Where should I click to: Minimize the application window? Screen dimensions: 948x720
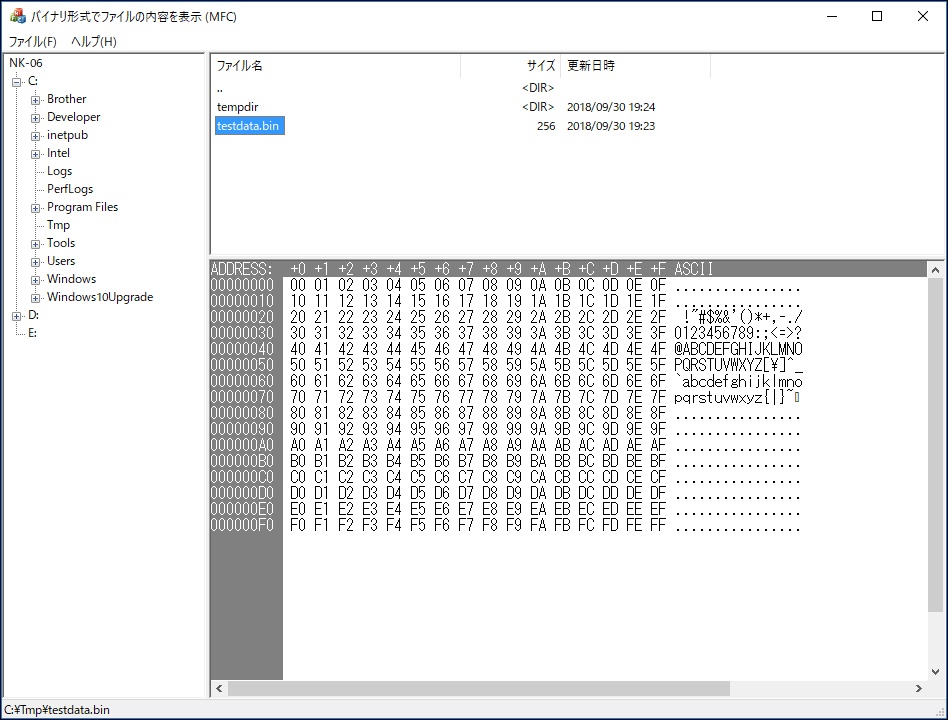832,16
